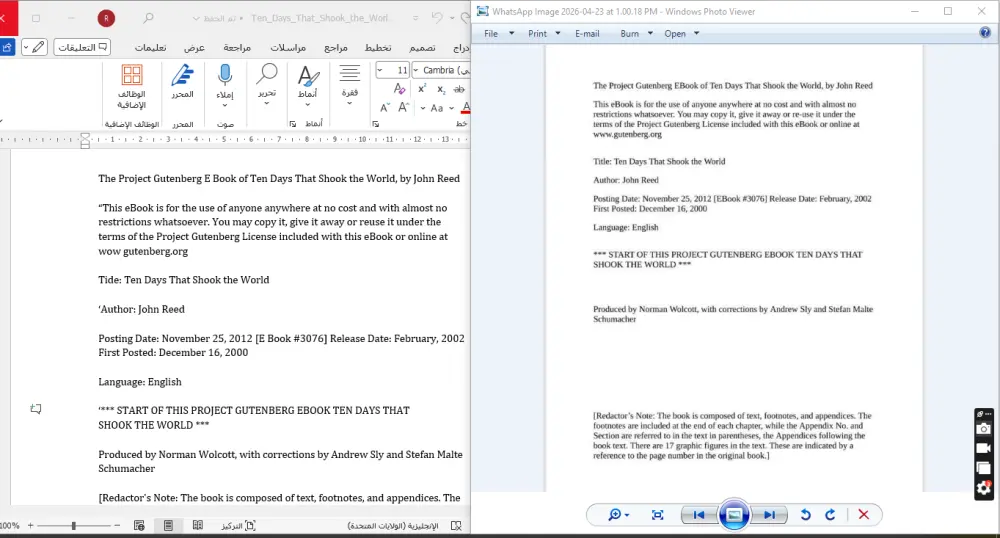Click the video recorder icon in the side overlay
Screen dimensions: 1000x538
pos(983,449)
